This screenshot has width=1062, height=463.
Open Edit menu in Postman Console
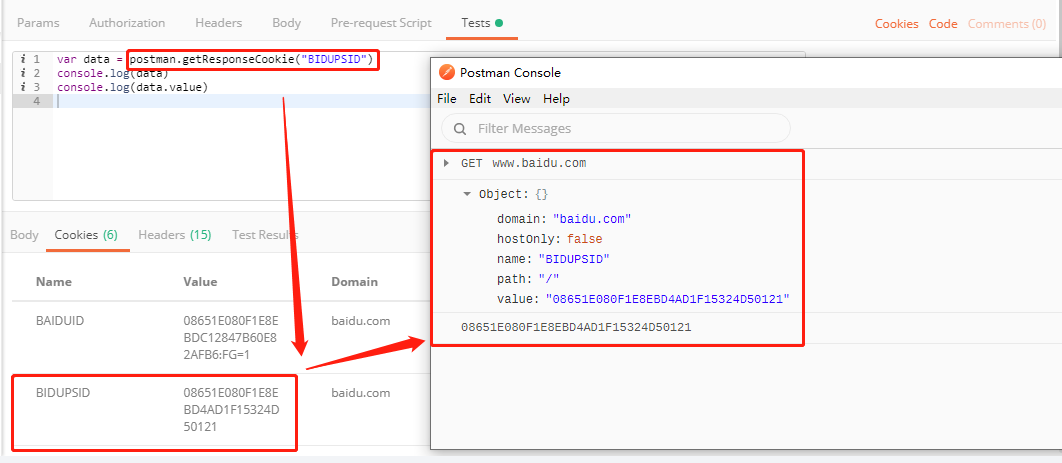coord(480,99)
